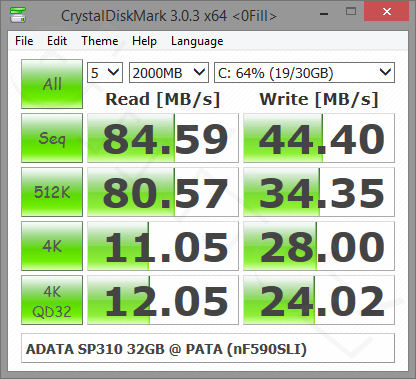
Task: Click the Read [MB/s] column header
Action: click(x=163, y=99)
